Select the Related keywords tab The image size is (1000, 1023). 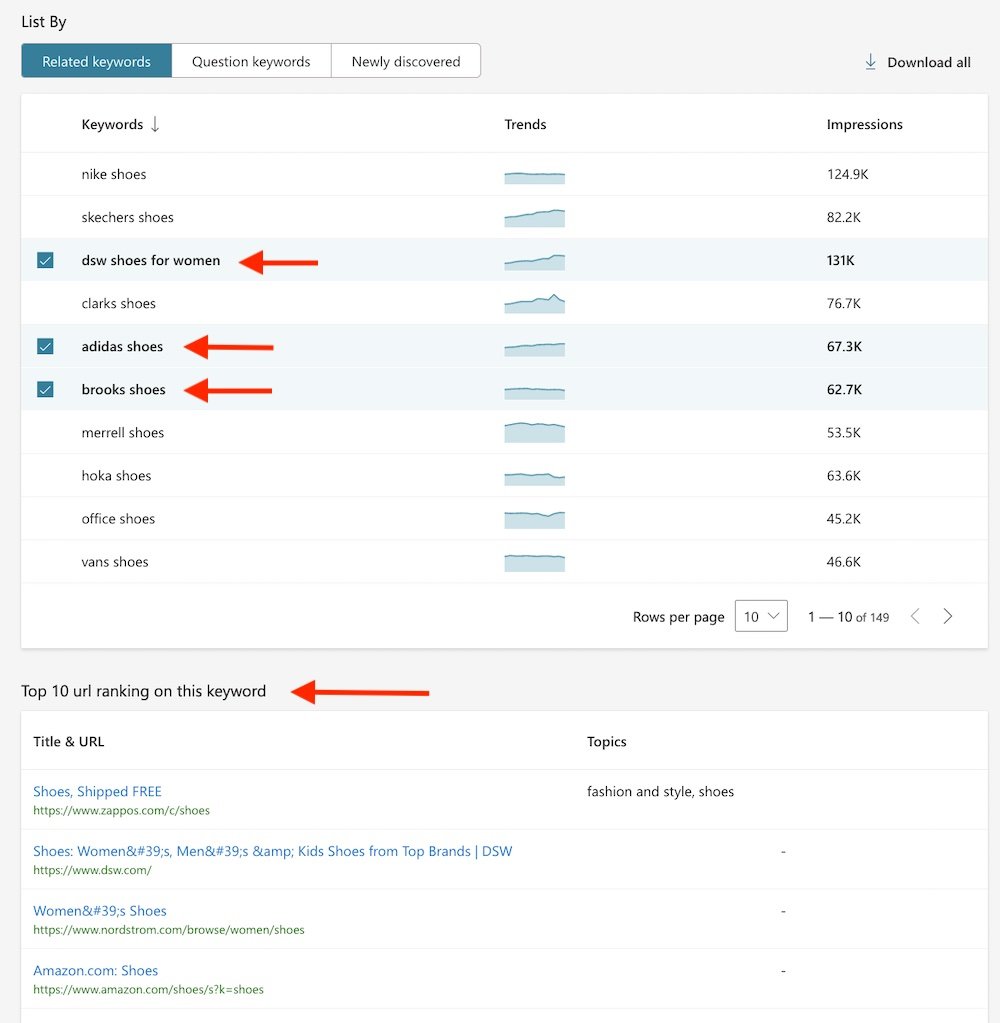pyautogui.click(x=96, y=61)
